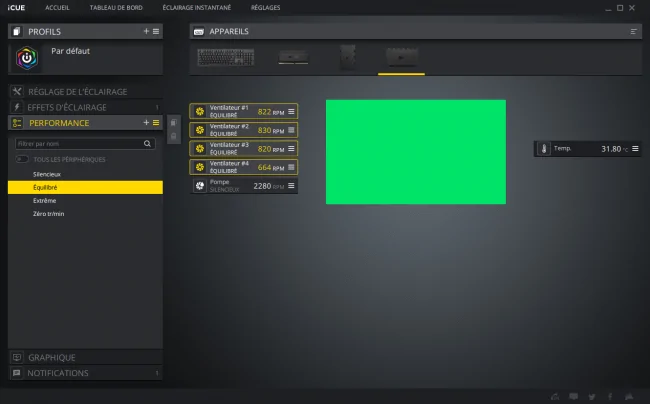Viewport: 650px width, 404px height.
Task: Click the Twitter icon in footer
Action: pyautogui.click(x=592, y=397)
